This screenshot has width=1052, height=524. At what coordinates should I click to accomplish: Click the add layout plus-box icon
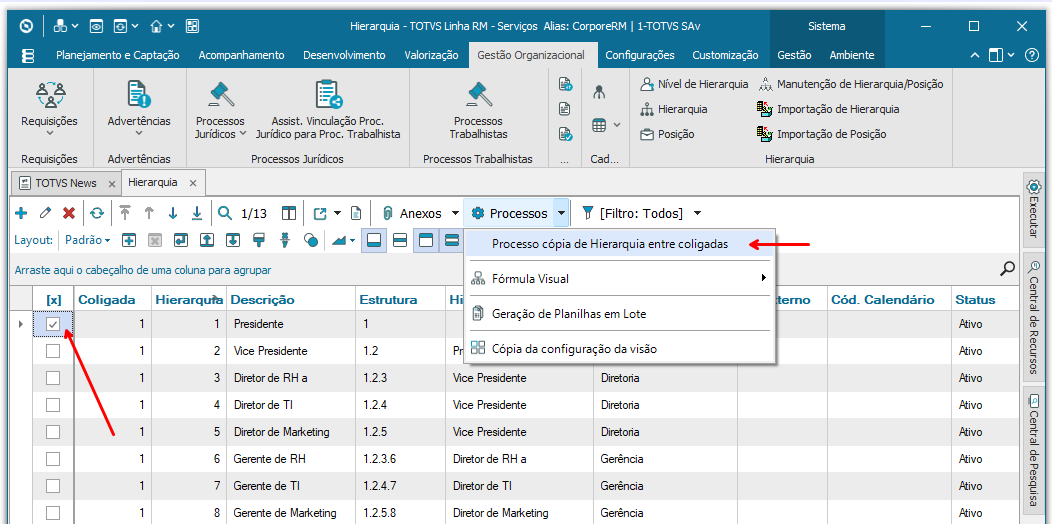pos(129,240)
